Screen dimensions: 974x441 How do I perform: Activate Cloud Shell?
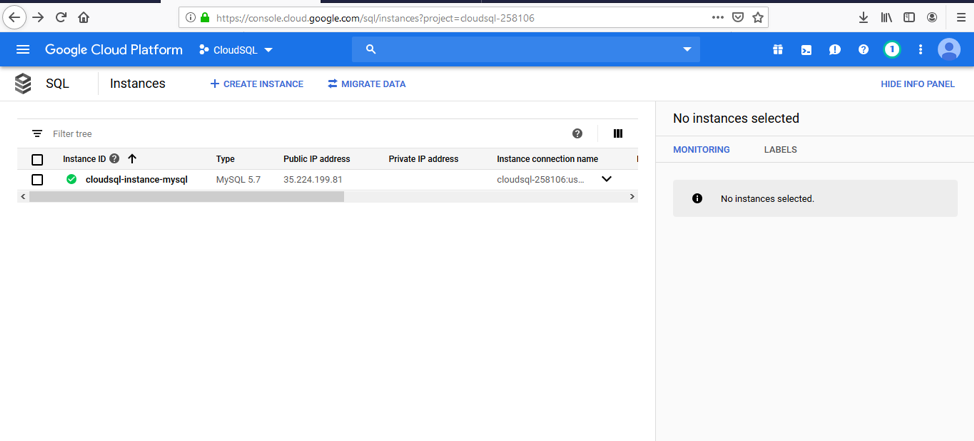tap(806, 50)
